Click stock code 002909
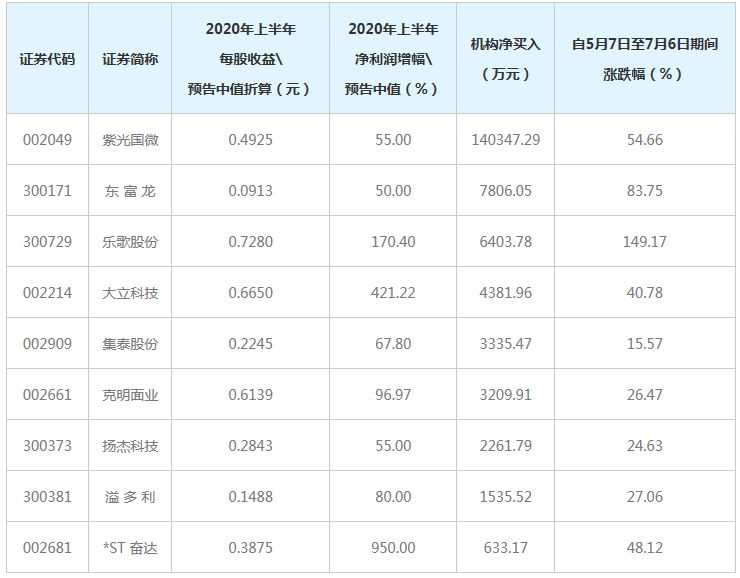This screenshot has height=578, width=740. click(x=48, y=344)
